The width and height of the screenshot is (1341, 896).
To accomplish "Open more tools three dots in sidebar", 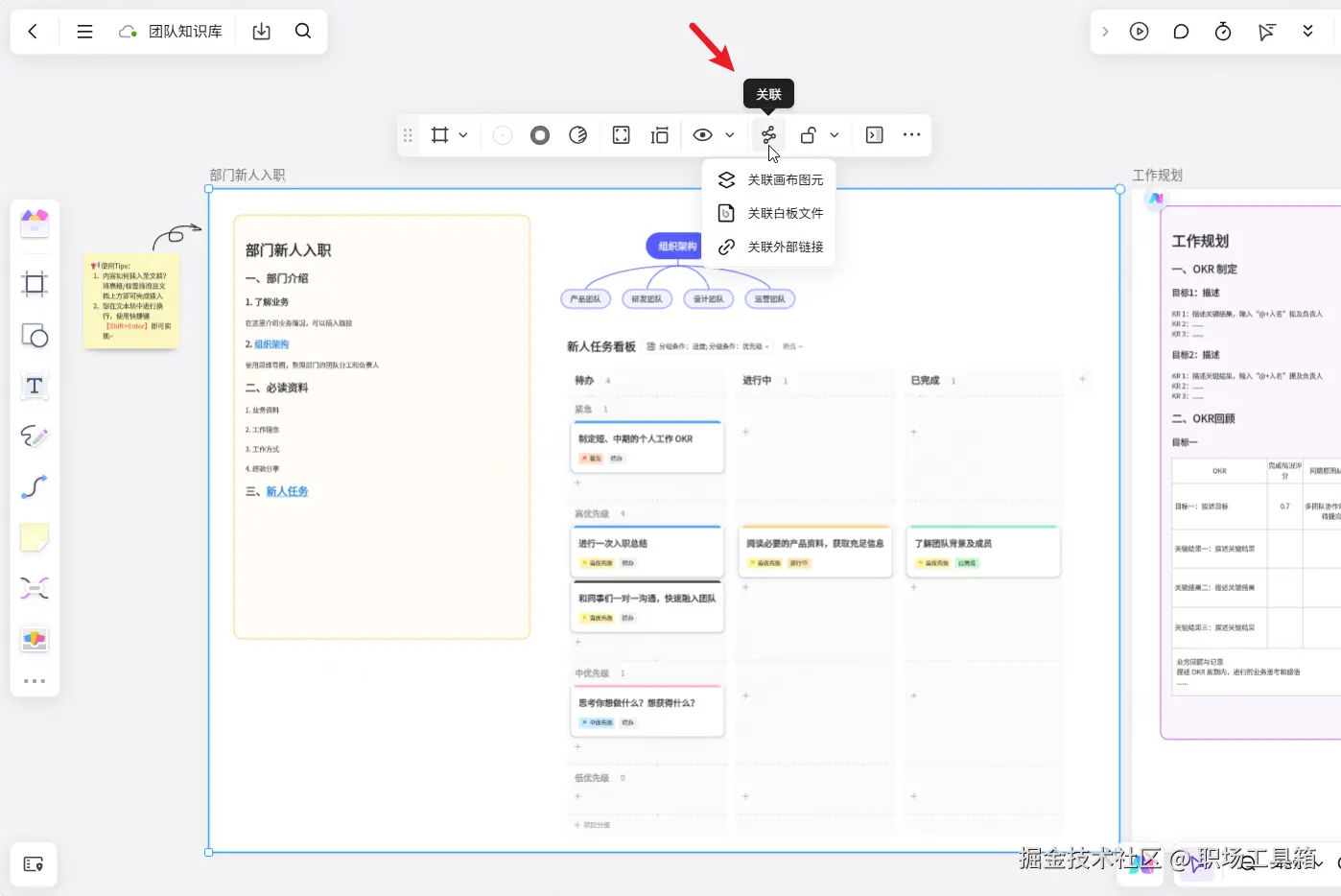I will [x=35, y=681].
